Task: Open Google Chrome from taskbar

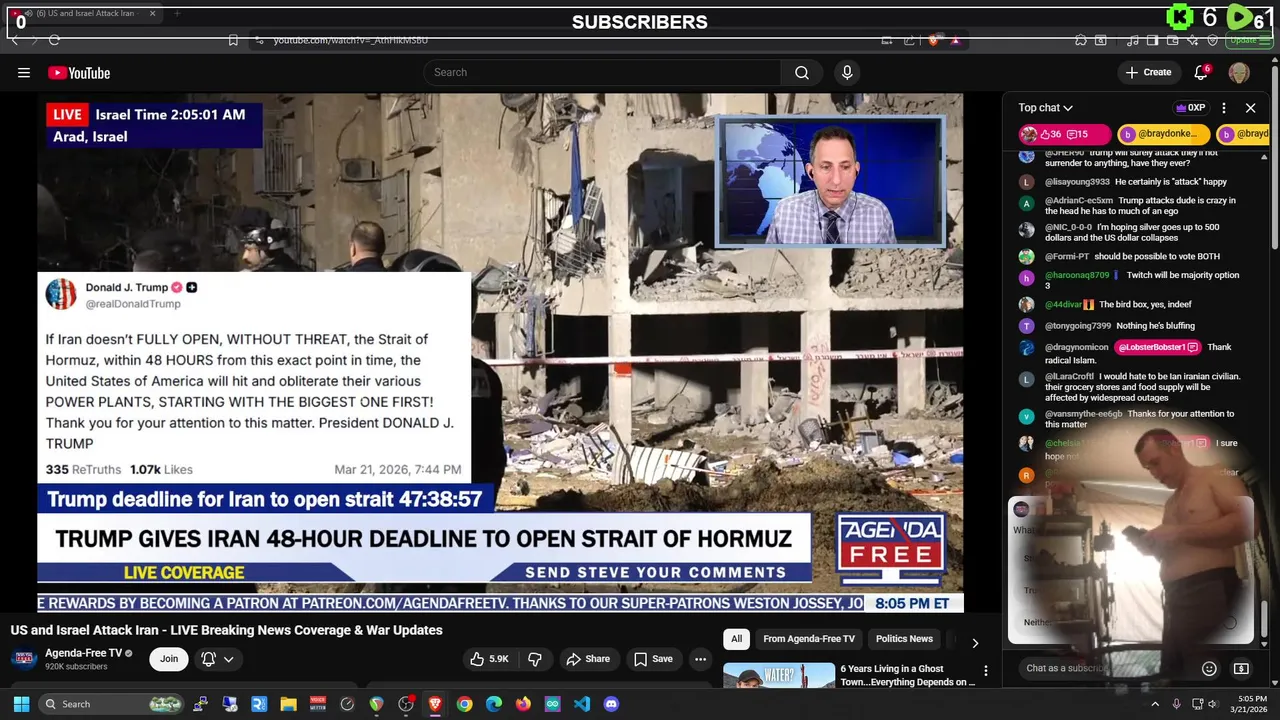Action: (464, 704)
